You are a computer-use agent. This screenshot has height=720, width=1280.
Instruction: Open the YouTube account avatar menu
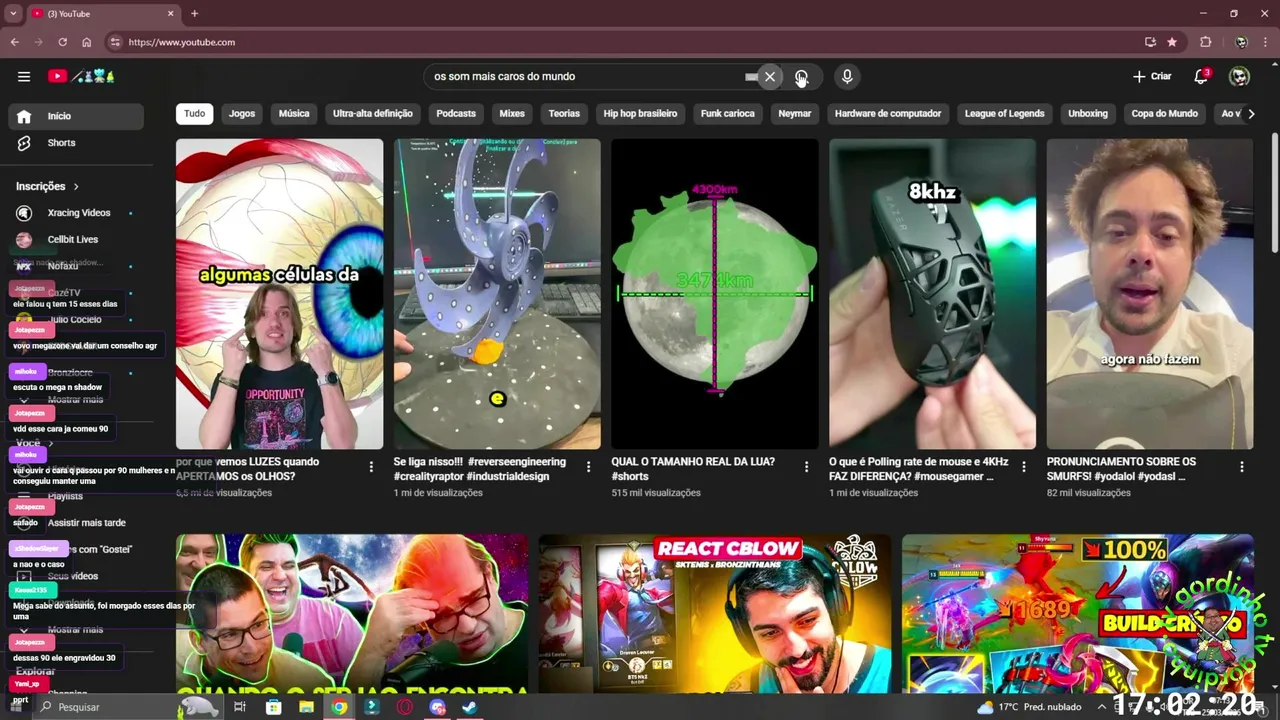pos(1239,76)
